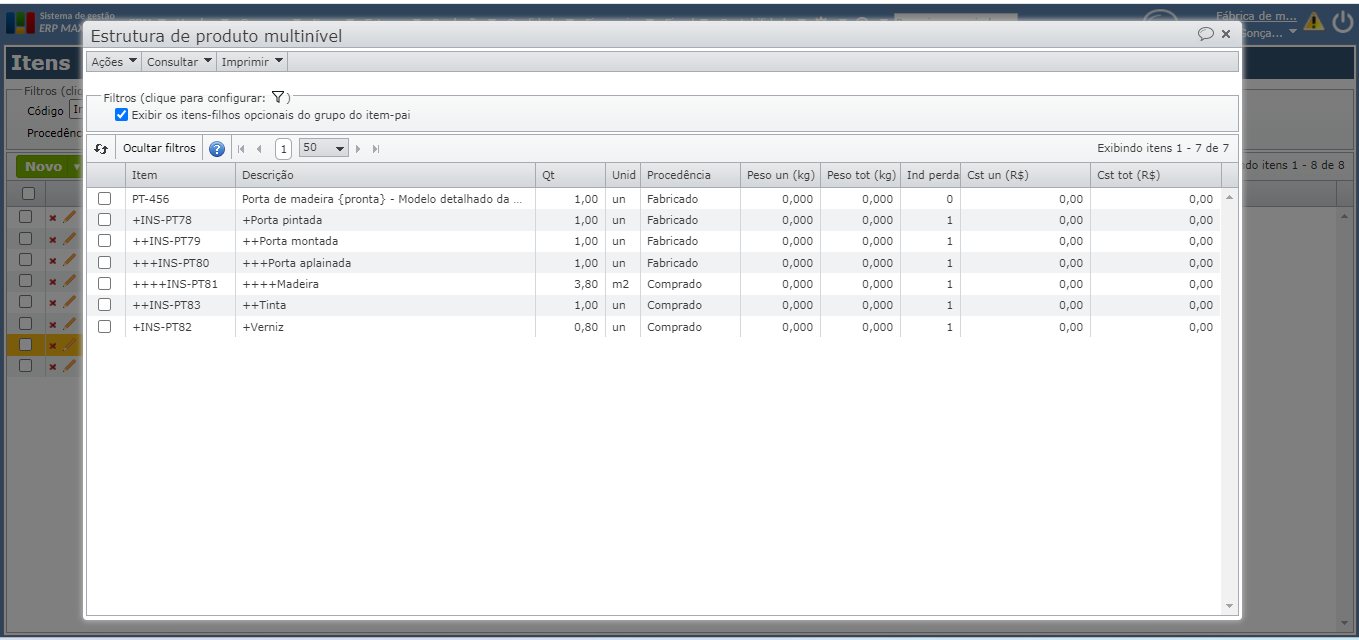Go to the next page of results

[x=359, y=149]
